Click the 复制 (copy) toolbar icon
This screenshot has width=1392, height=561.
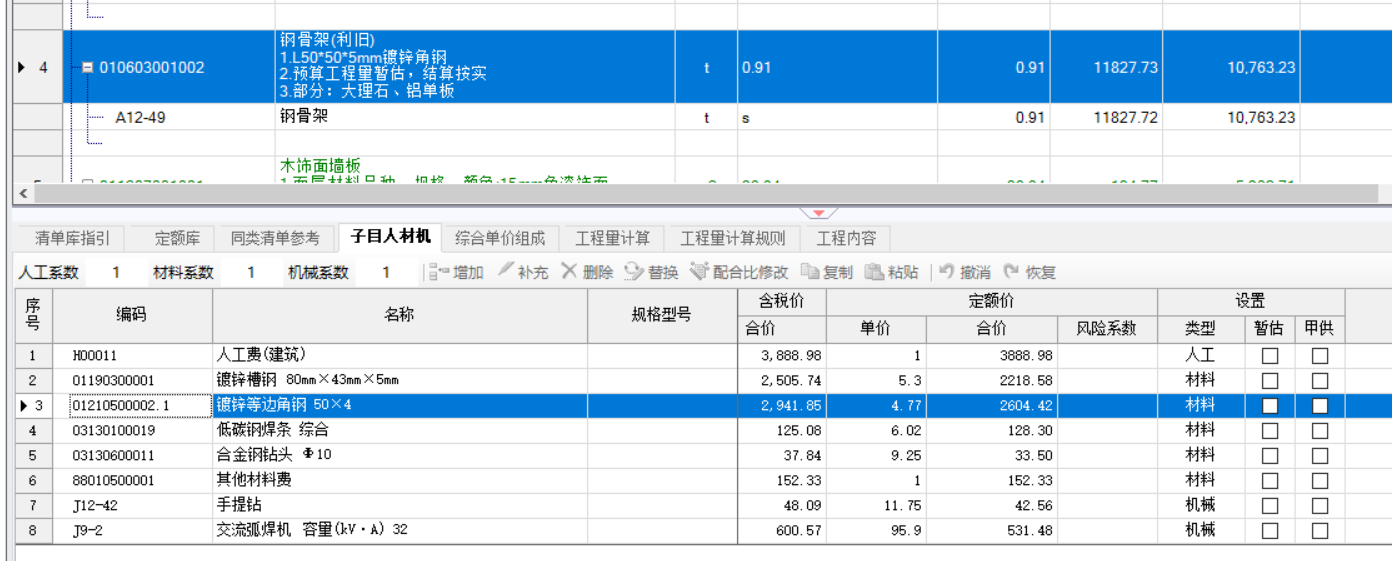(x=810, y=272)
